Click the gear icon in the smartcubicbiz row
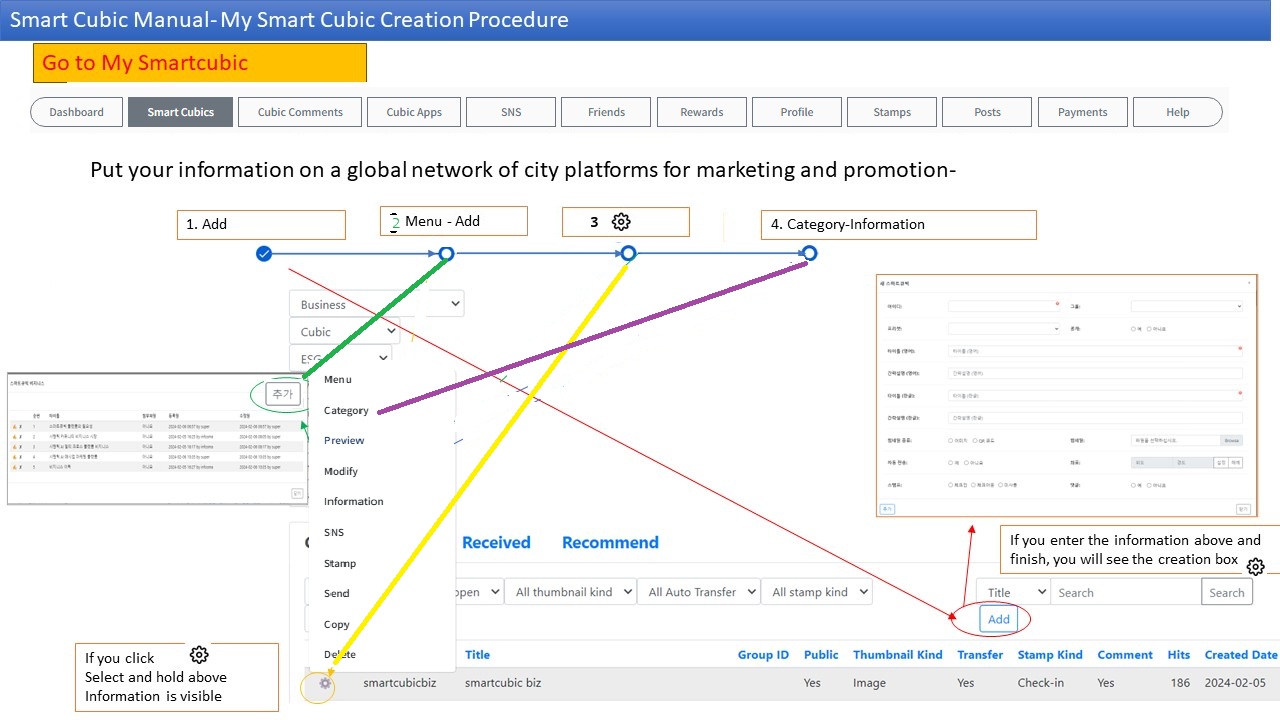This screenshot has height=720, width=1280. point(325,684)
